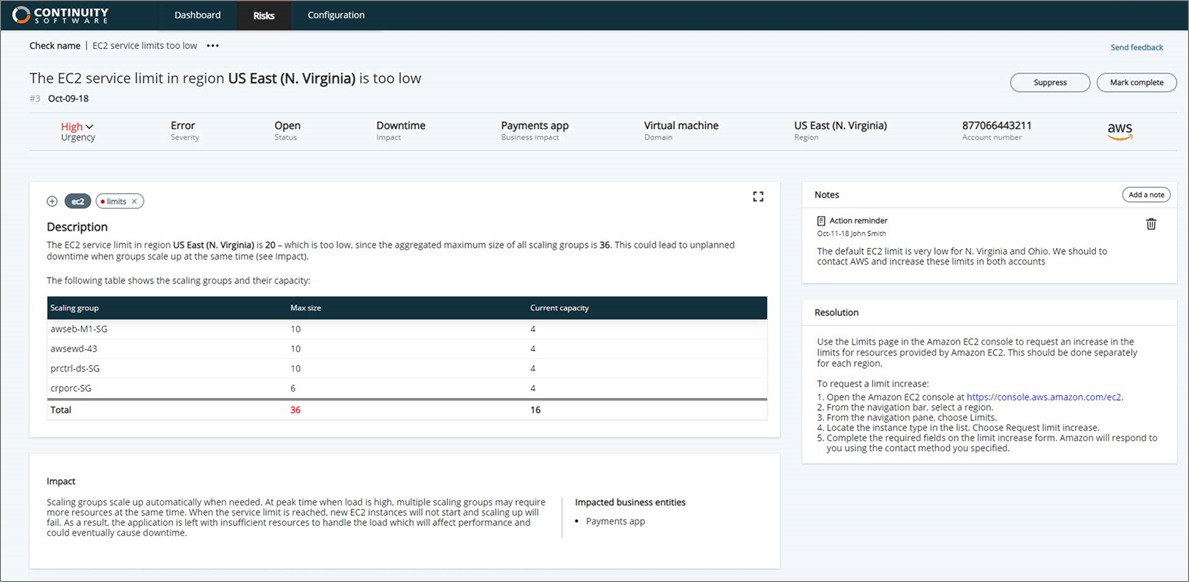Viewport: 1189px width, 582px height.
Task: Click the Error severity value
Action: tap(183, 125)
